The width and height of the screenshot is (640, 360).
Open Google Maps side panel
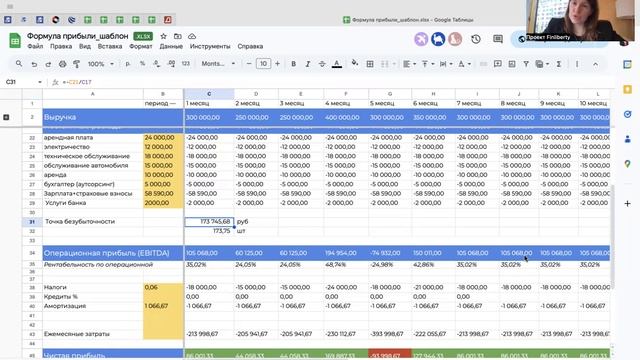click(627, 164)
